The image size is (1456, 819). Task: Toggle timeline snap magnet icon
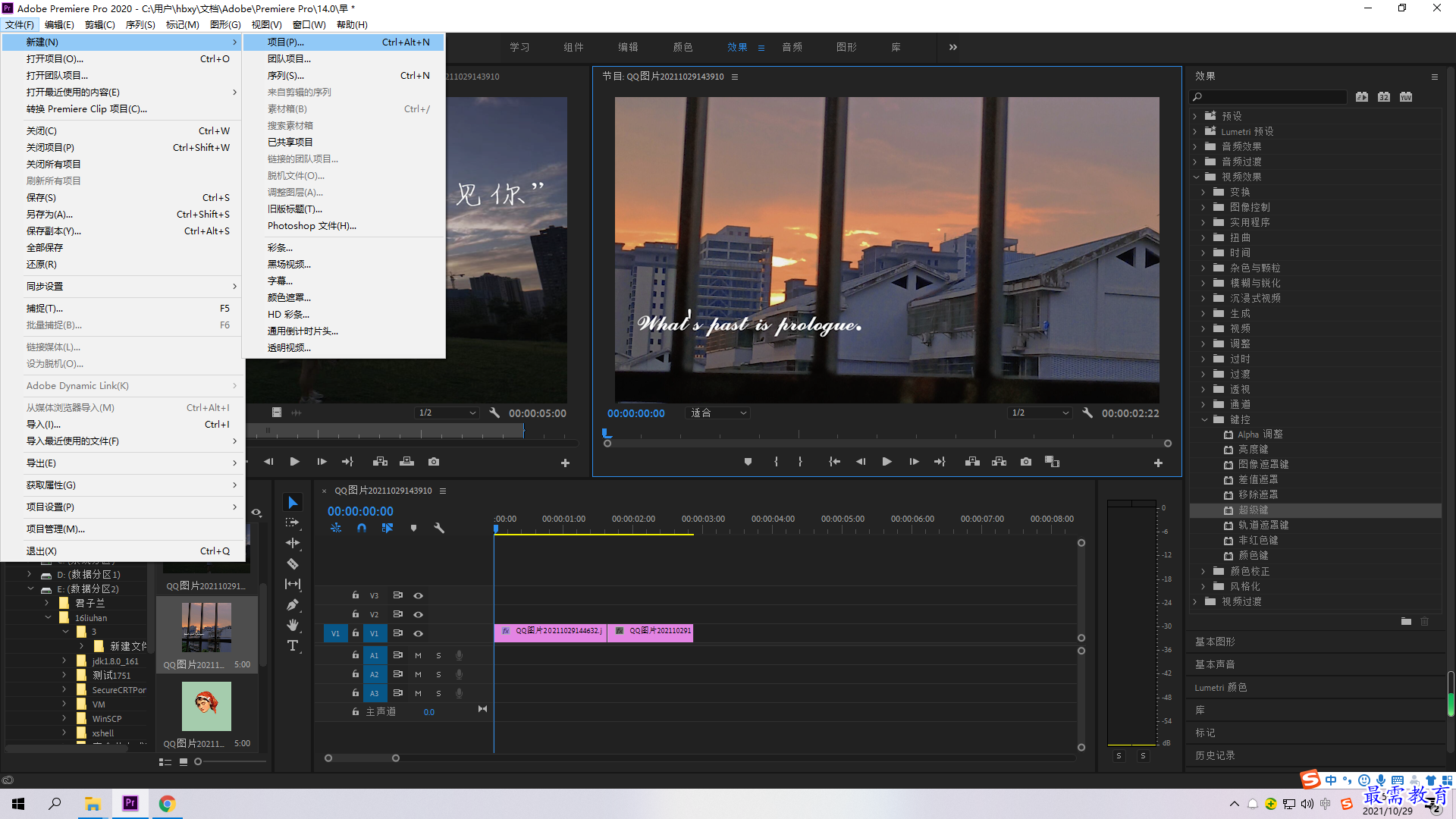tap(362, 528)
